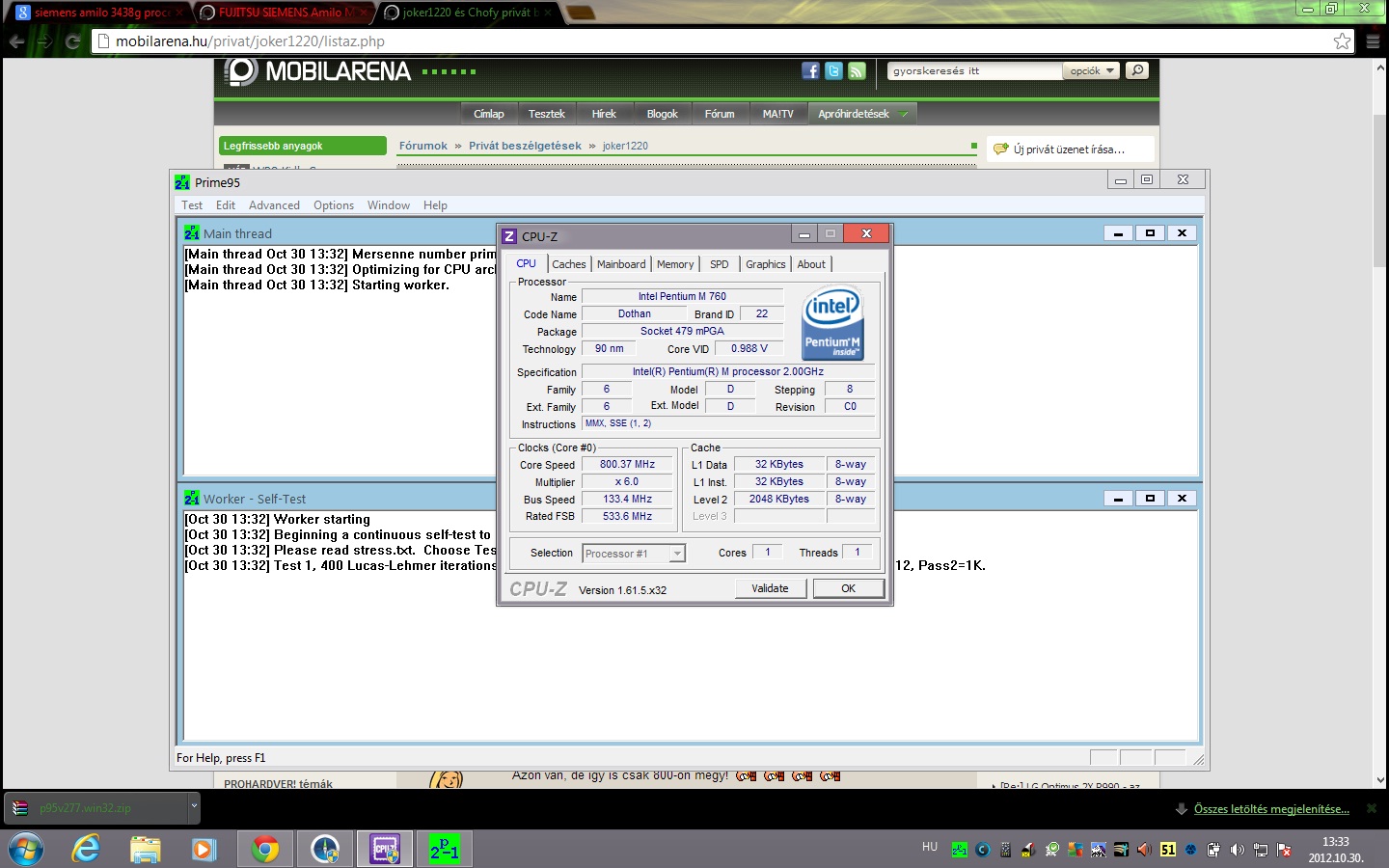Open Action Center flag tray icon
1389x868 pixels.
1284,850
